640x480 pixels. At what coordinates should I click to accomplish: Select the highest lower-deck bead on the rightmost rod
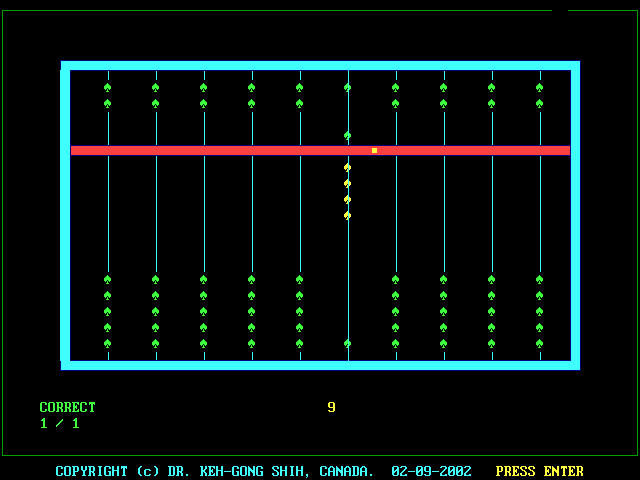point(540,280)
